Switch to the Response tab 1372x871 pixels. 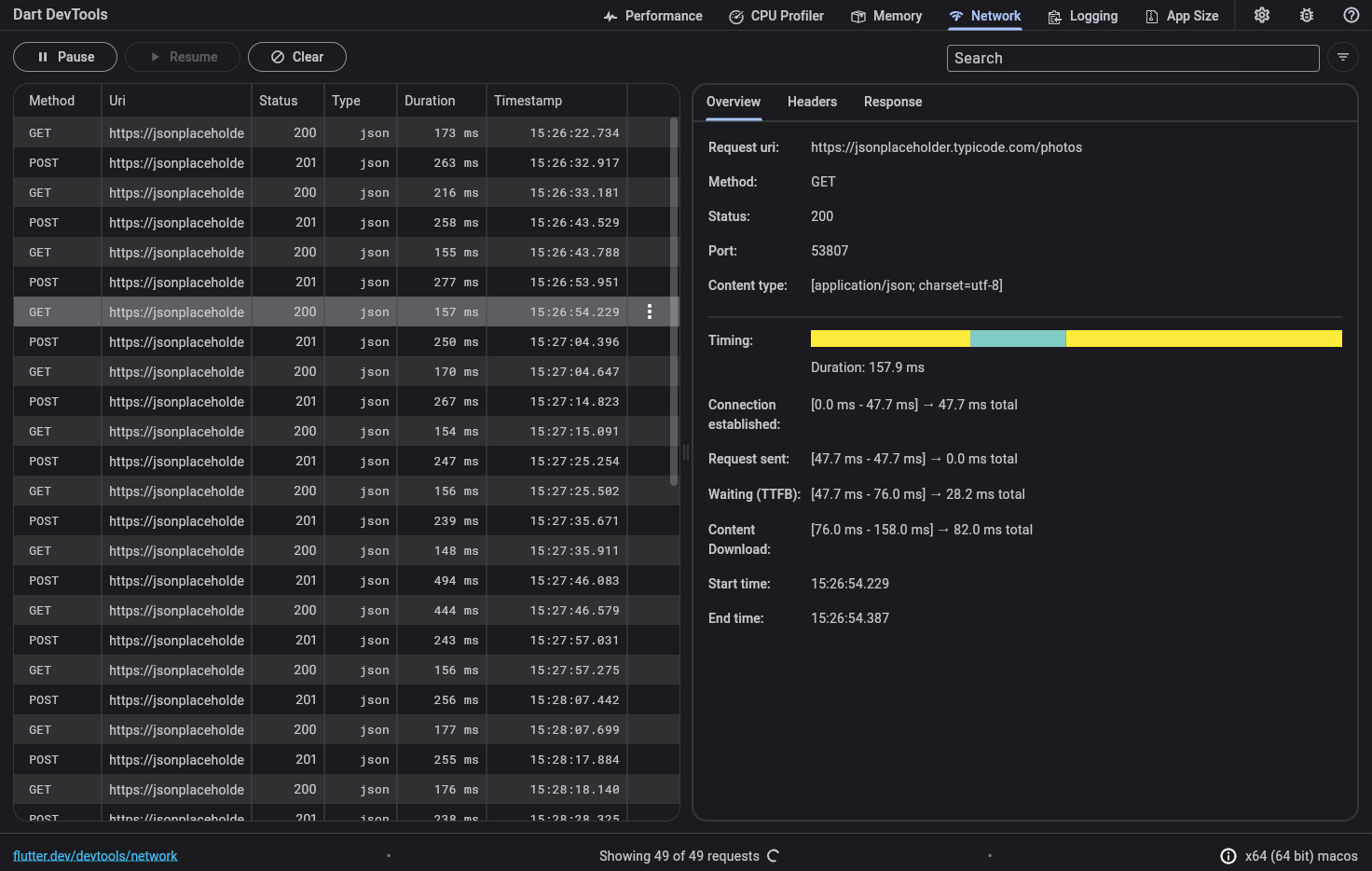pos(892,102)
